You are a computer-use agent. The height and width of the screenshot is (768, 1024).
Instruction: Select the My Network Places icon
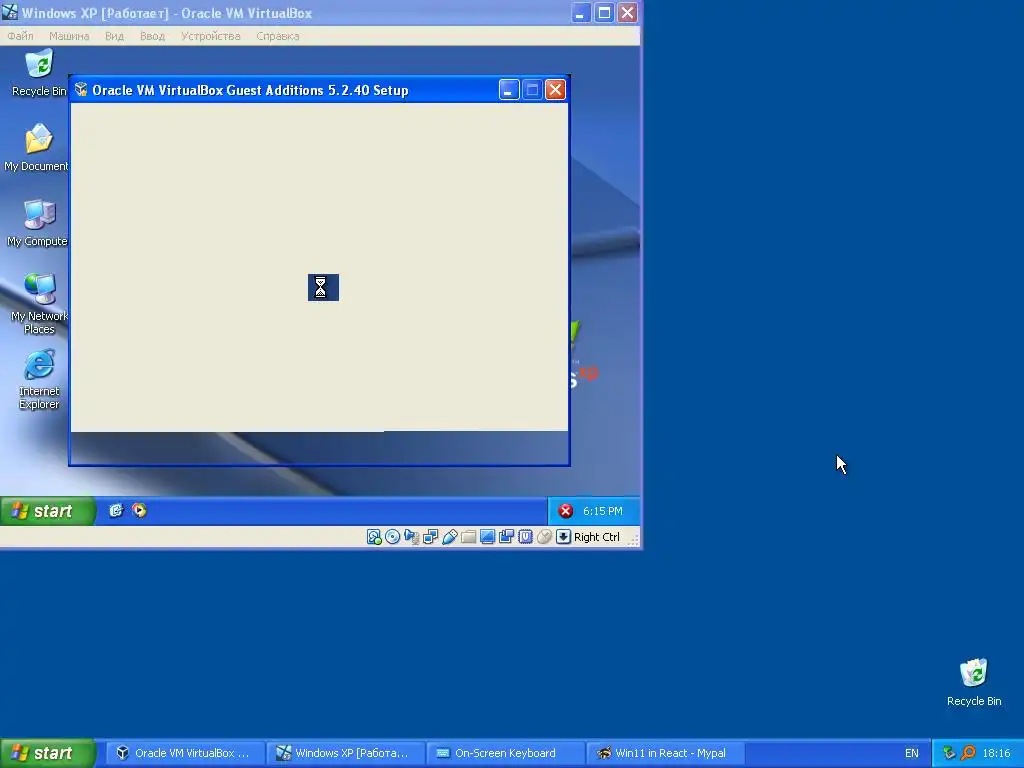coord(39,304)
